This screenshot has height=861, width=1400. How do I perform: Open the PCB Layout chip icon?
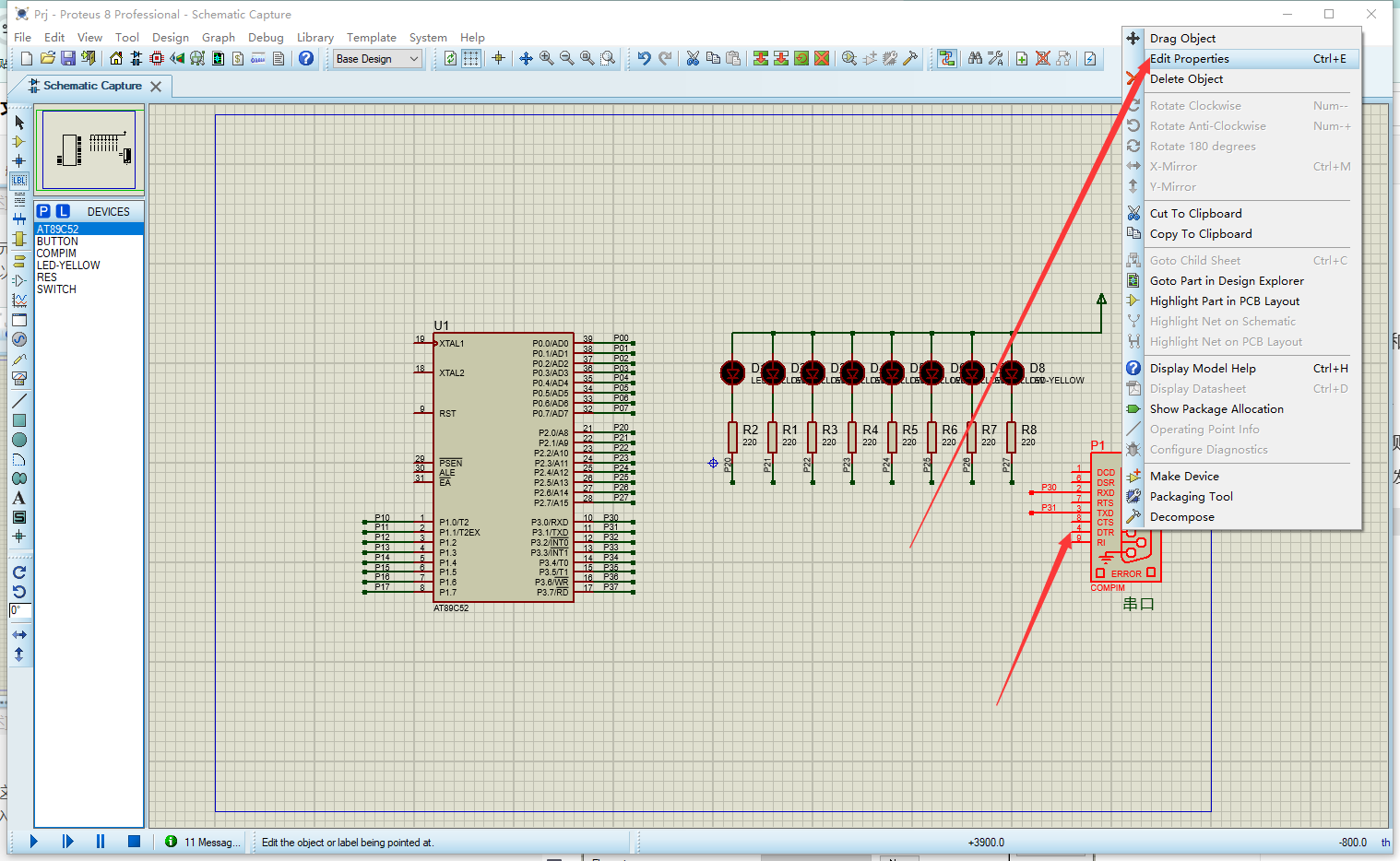157,58
